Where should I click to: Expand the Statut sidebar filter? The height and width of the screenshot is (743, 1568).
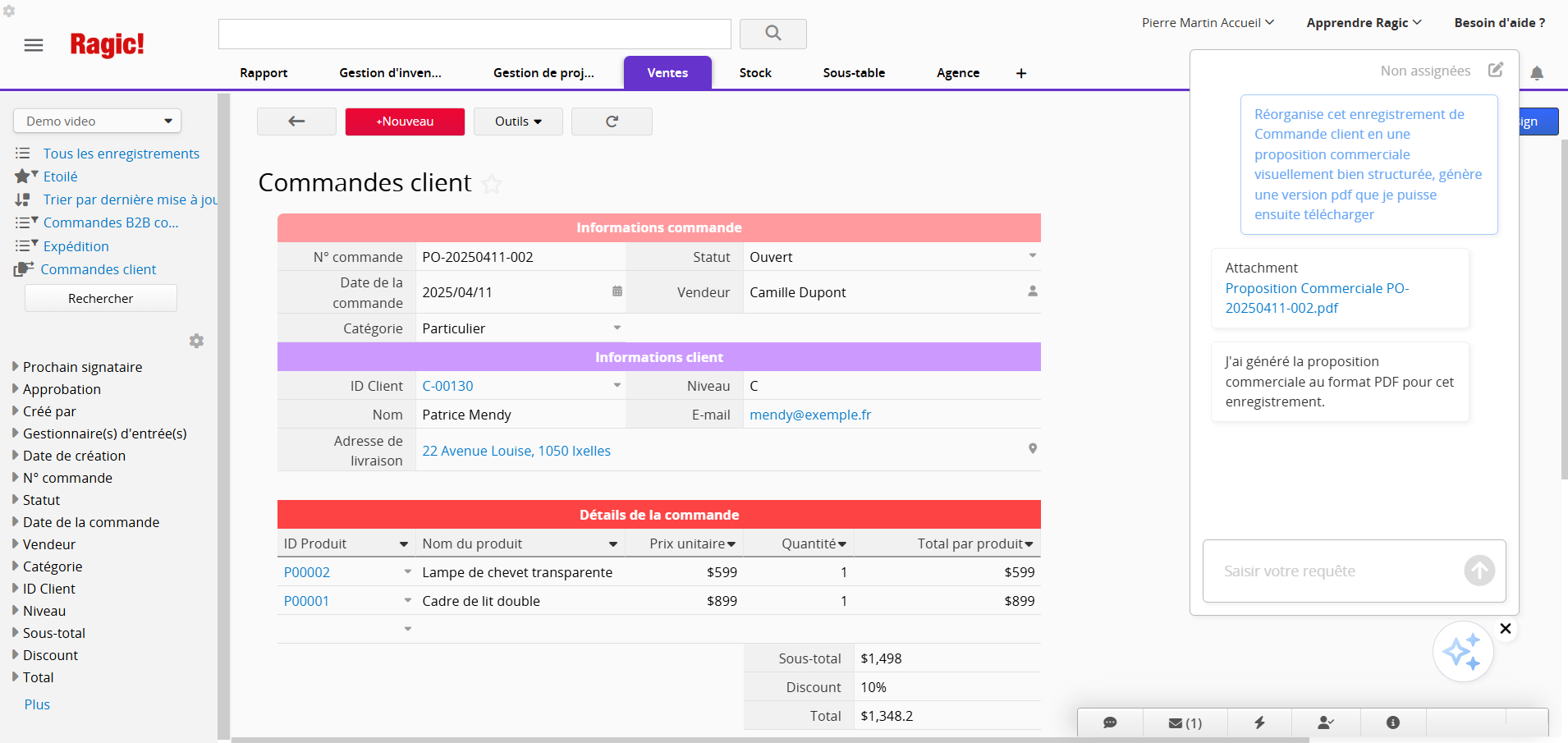41,500
